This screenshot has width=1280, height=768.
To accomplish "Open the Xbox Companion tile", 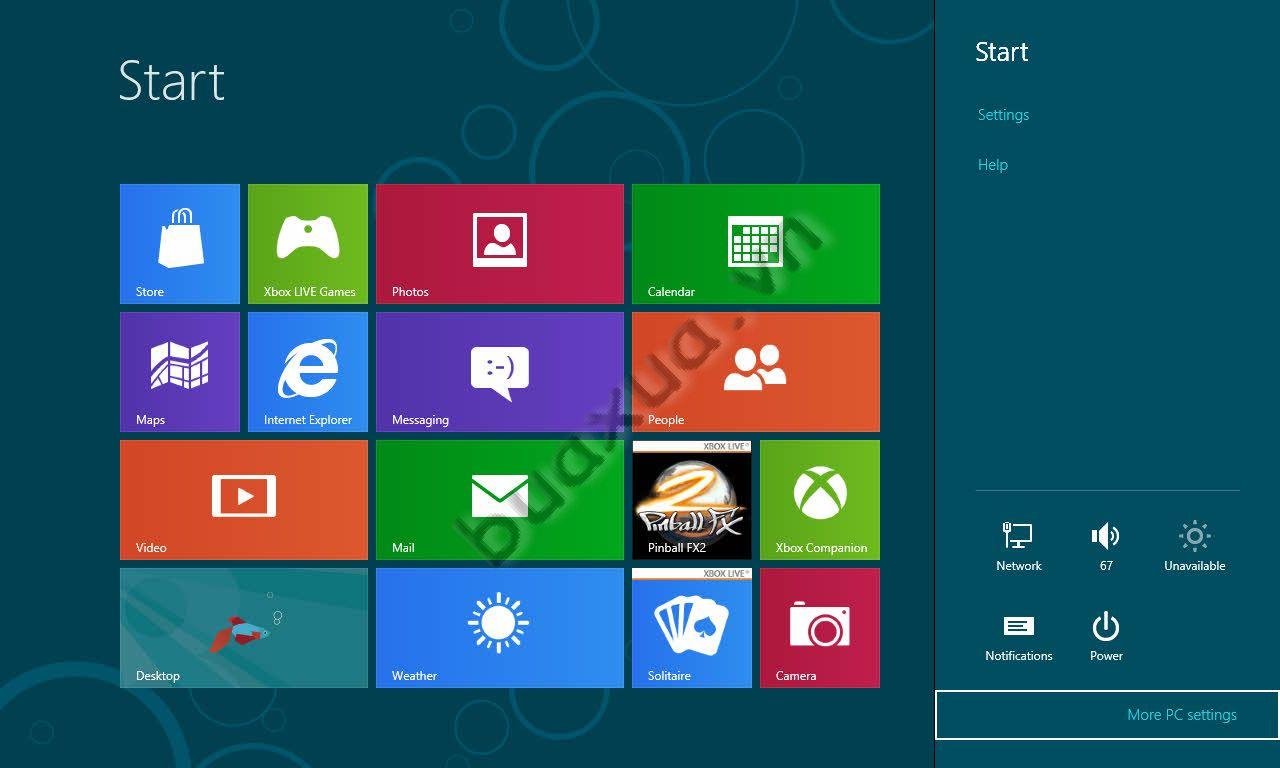I will [x=820, y=500].
